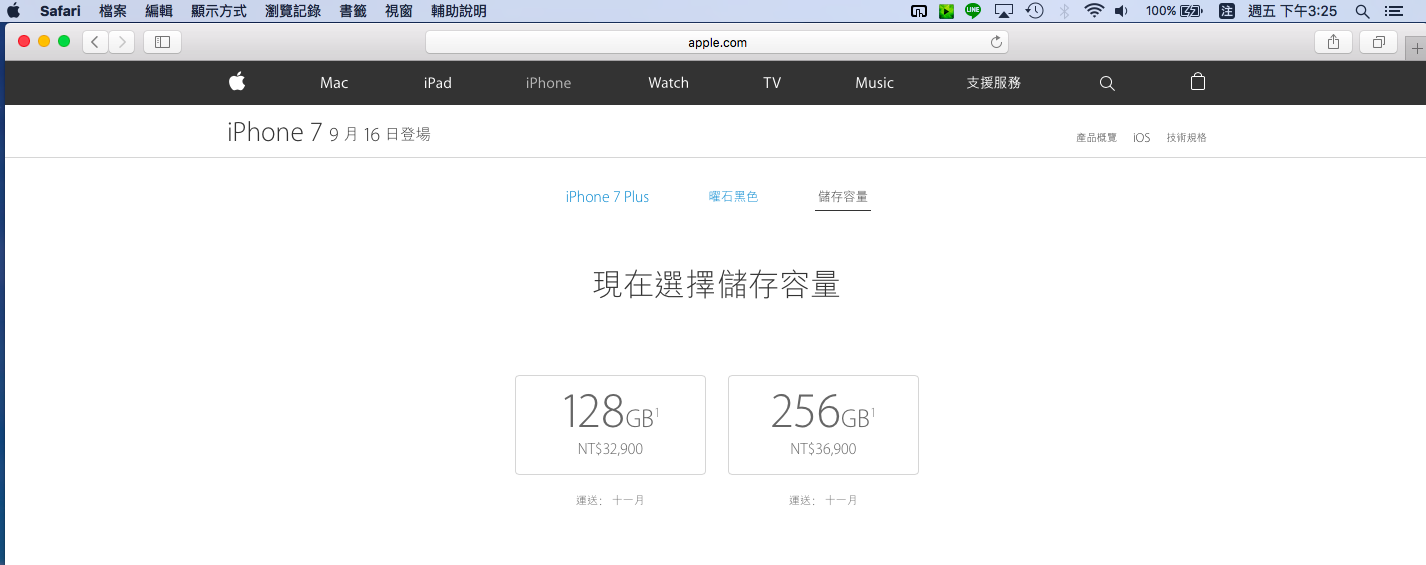Open macOS Spotlight search
The image size is (1426, 565).
click(x=1361, y=11)
